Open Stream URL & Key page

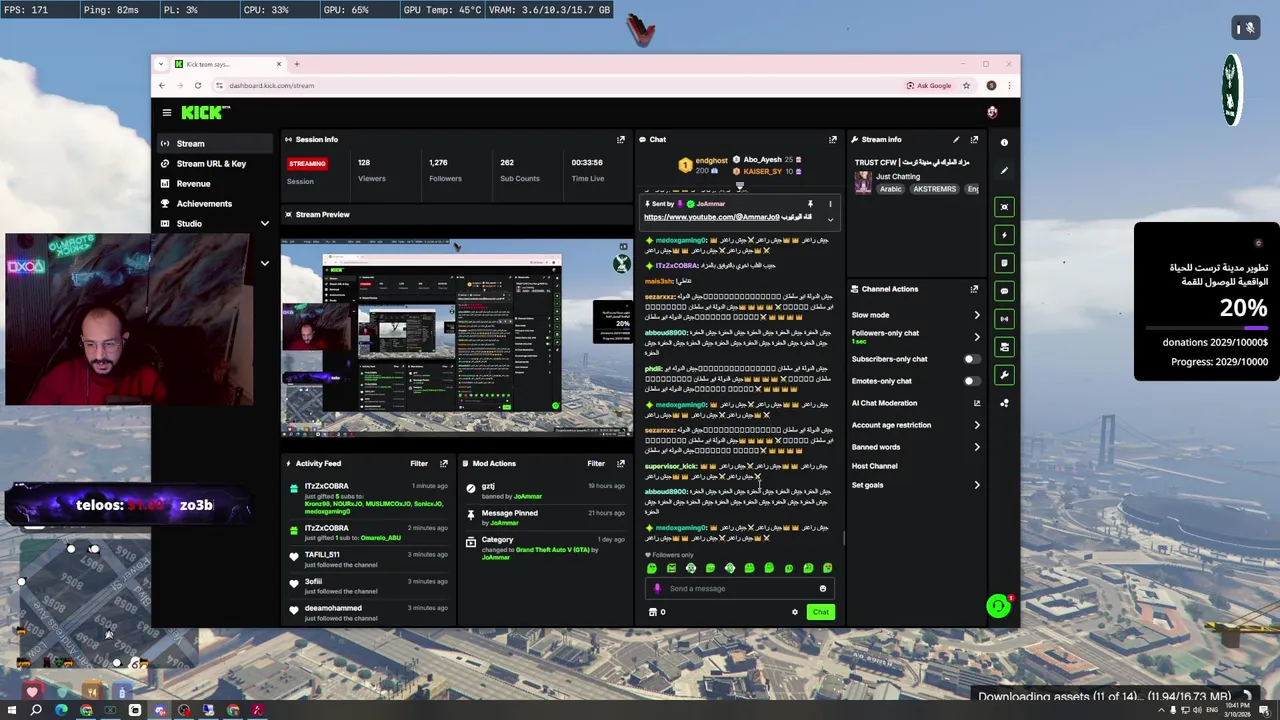(x=213, y=163)
